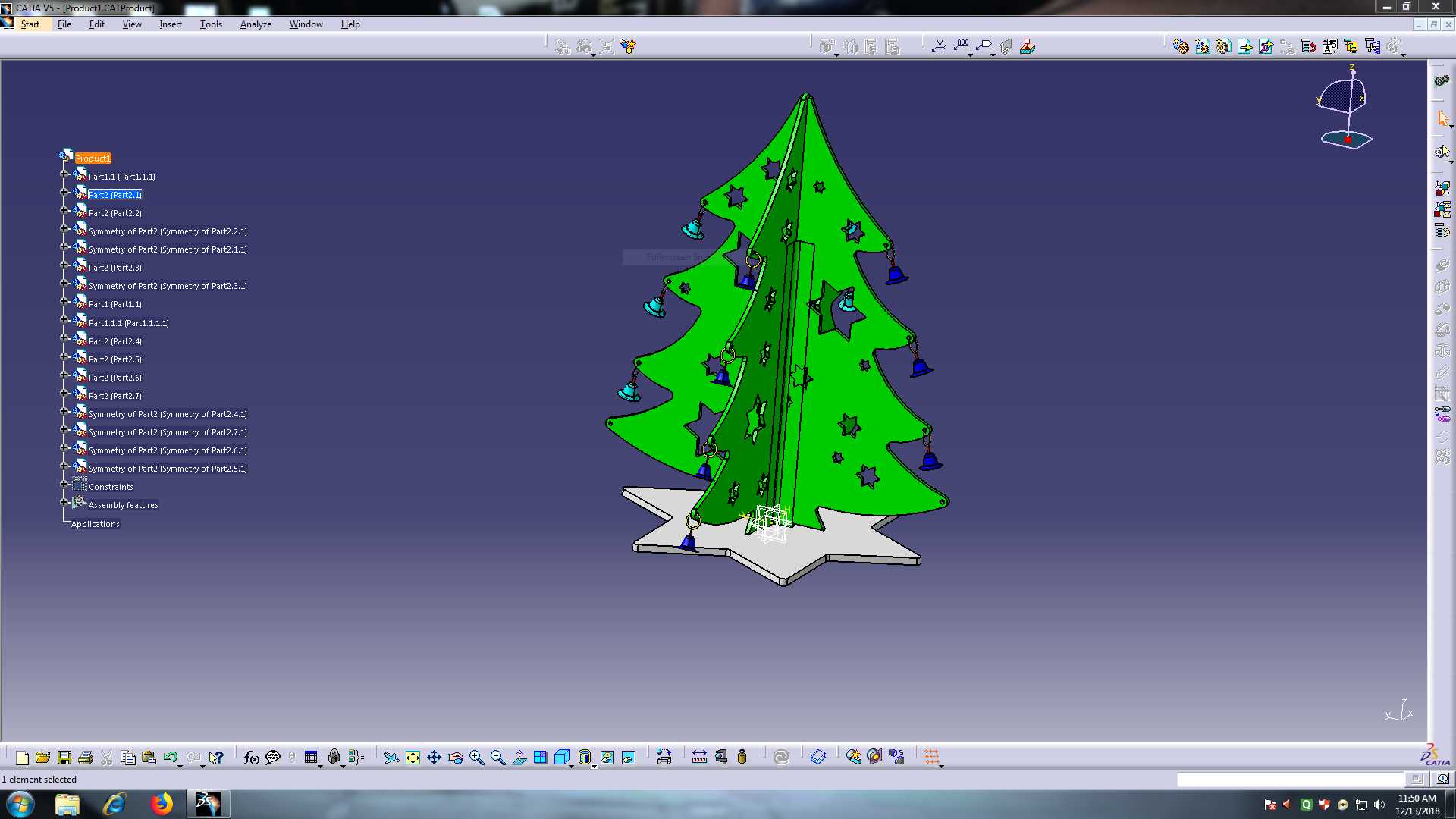The width and height of the screenshot is (1456, 819).
Task: Save with the floppy disk icon
Action: pyautogui.click(x=64, y=757)
